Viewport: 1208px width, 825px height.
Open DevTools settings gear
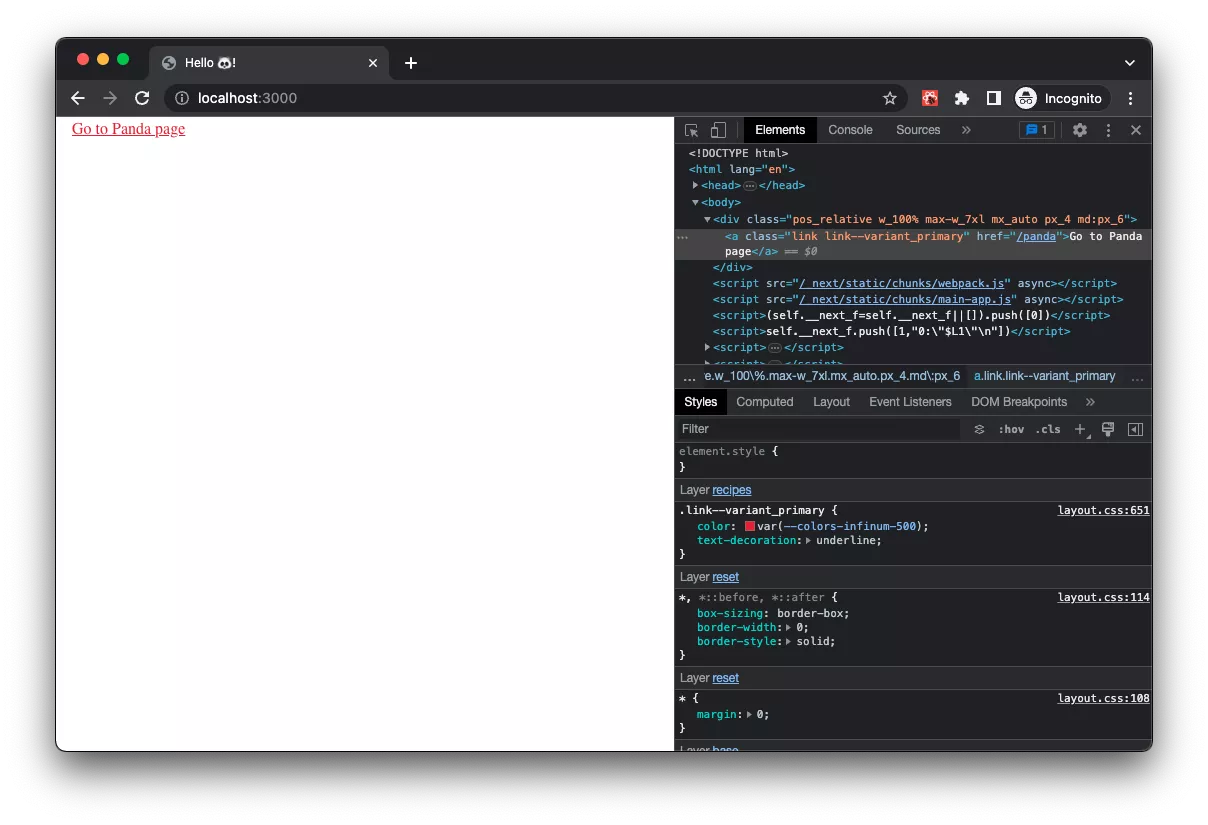coord(1080,130)
